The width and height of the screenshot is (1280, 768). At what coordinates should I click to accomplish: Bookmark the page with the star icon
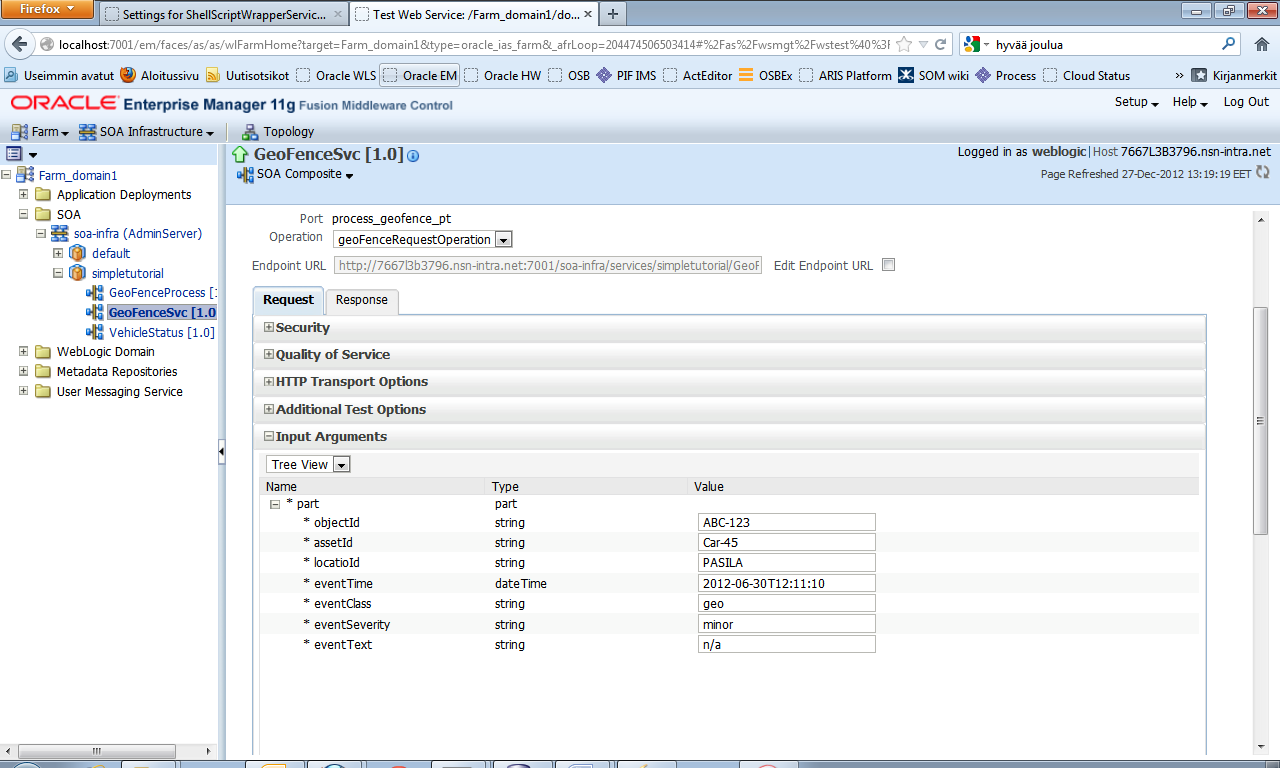click(904, 45)
